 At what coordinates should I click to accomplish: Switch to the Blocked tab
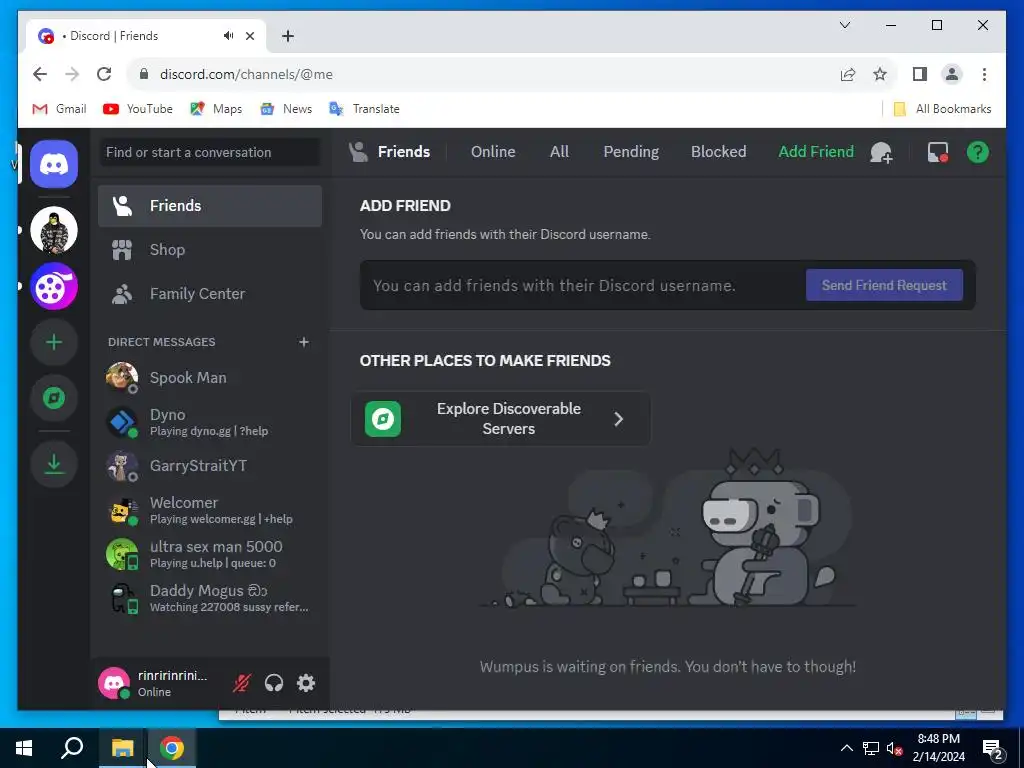point(718,152)
